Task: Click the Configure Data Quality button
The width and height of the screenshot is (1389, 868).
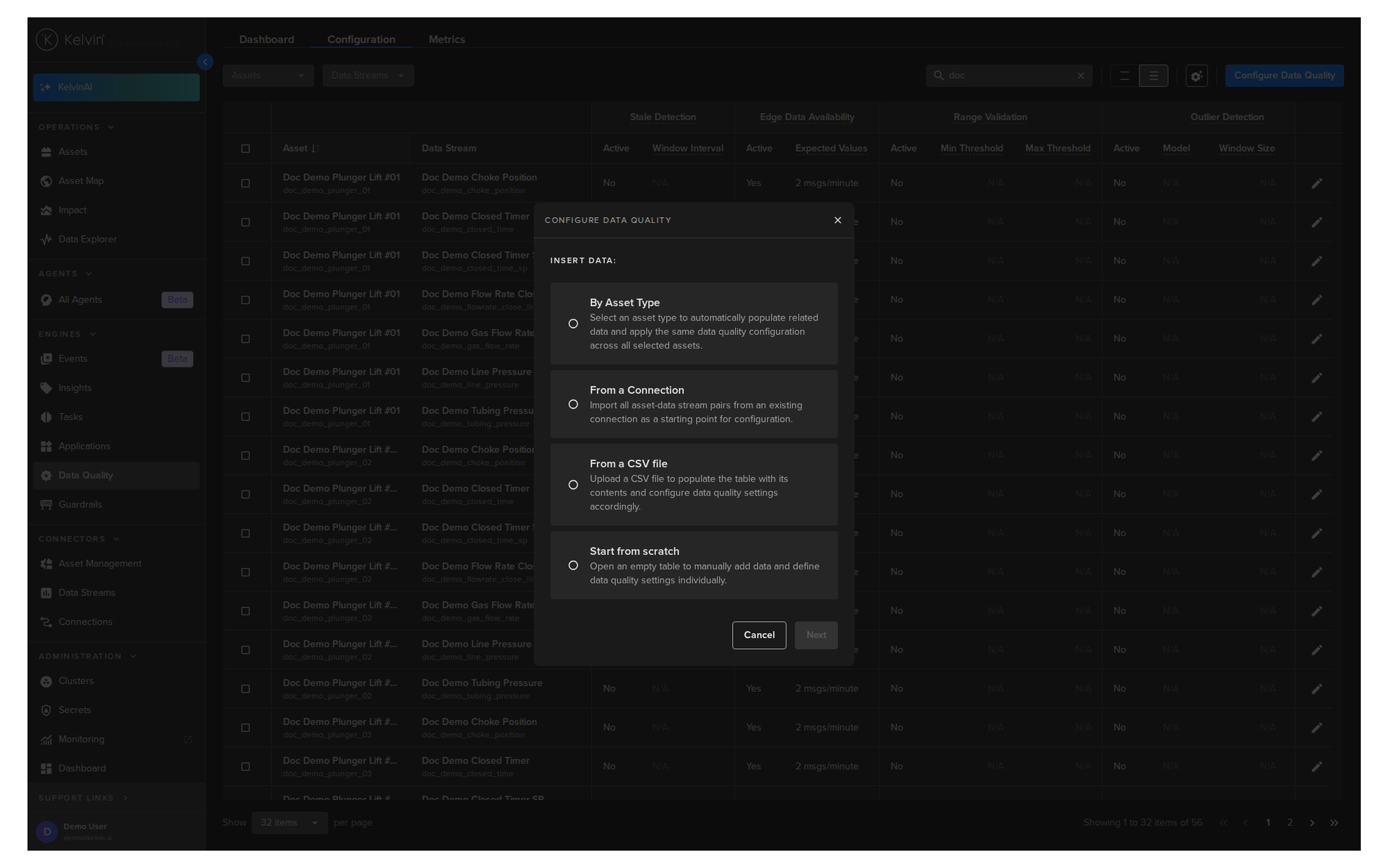Action: click(x=1284, y=75)
